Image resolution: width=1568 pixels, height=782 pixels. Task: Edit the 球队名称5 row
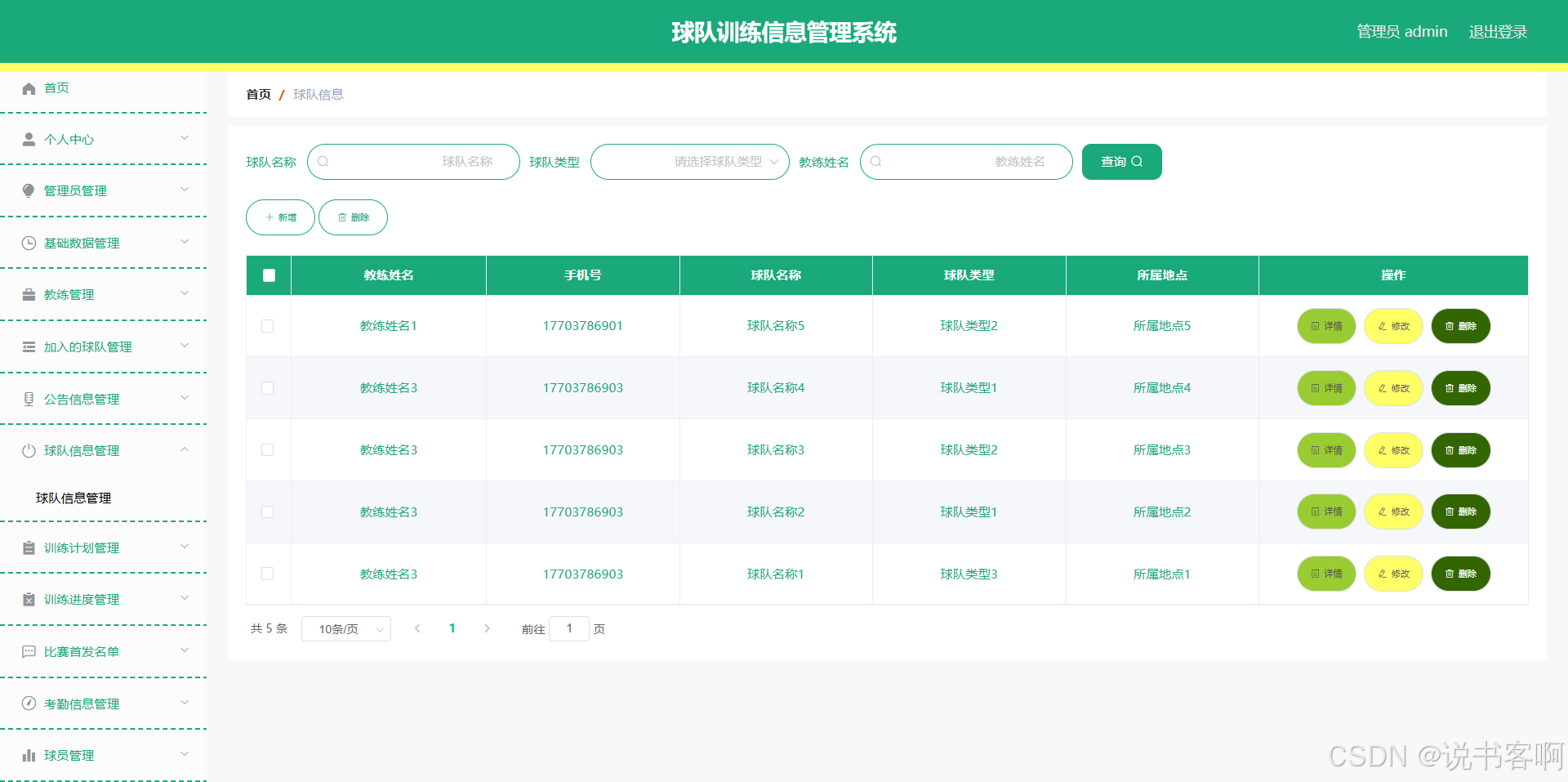pyautogui.click(x=1394, y=326)
